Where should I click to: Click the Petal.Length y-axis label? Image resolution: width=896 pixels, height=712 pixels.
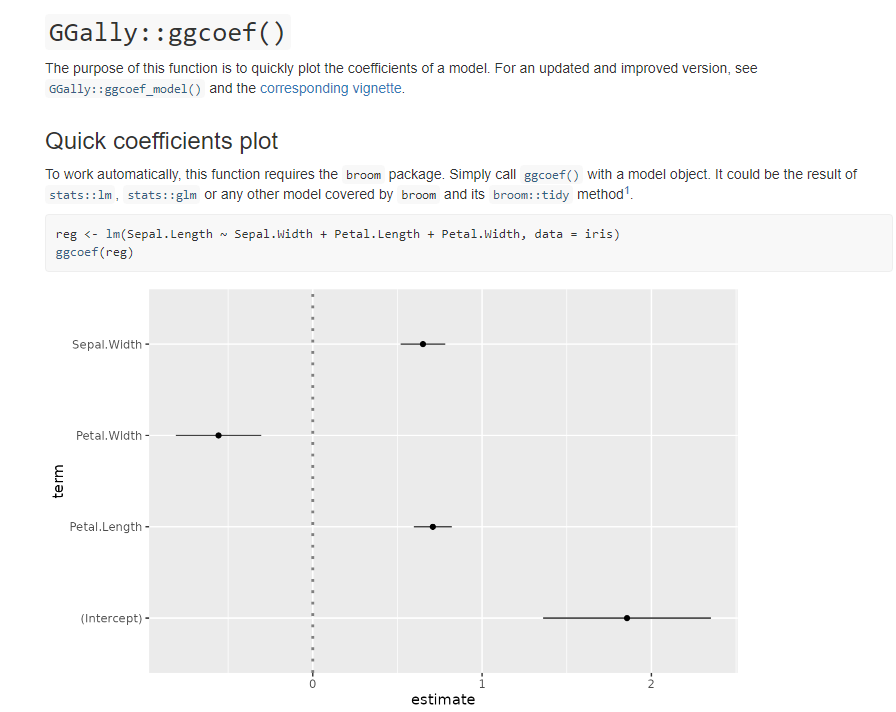[x=106, y=527]
